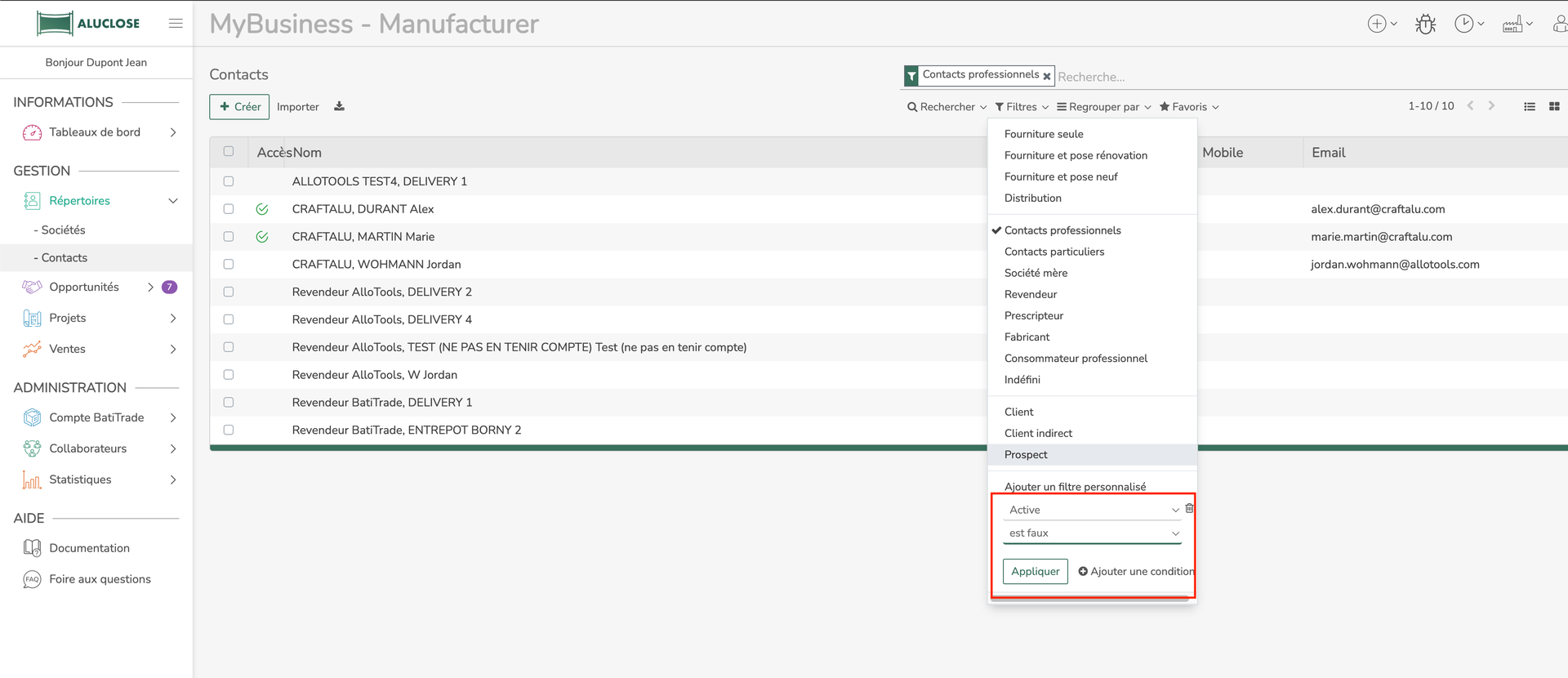This screenshot has width=1568, height=678.
Task: Choose the Revendeur filter entry
Action: 1031,295
